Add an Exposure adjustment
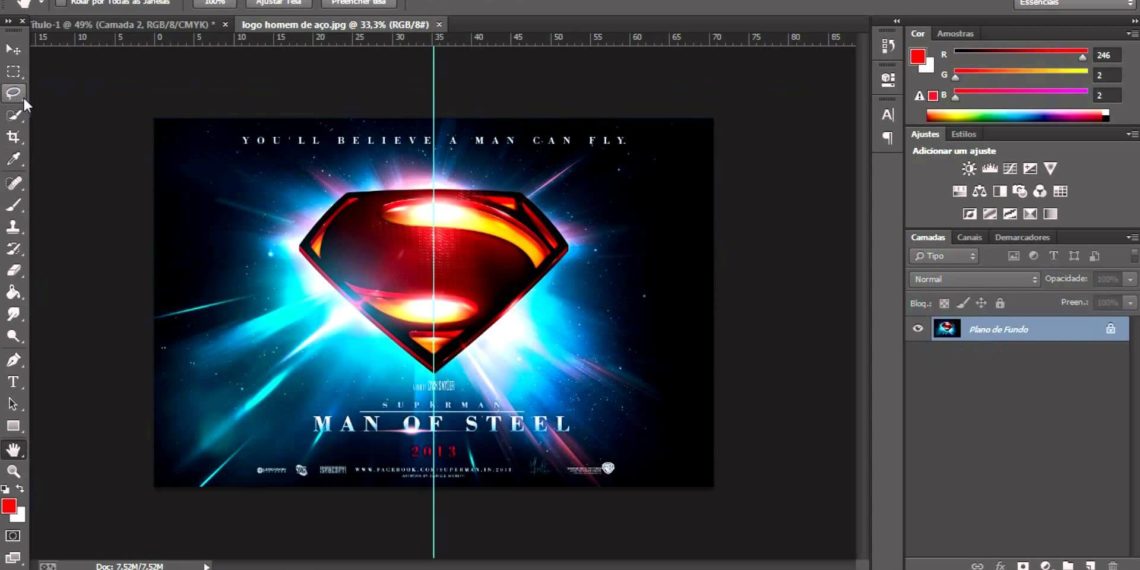 tap(1029, 169)
